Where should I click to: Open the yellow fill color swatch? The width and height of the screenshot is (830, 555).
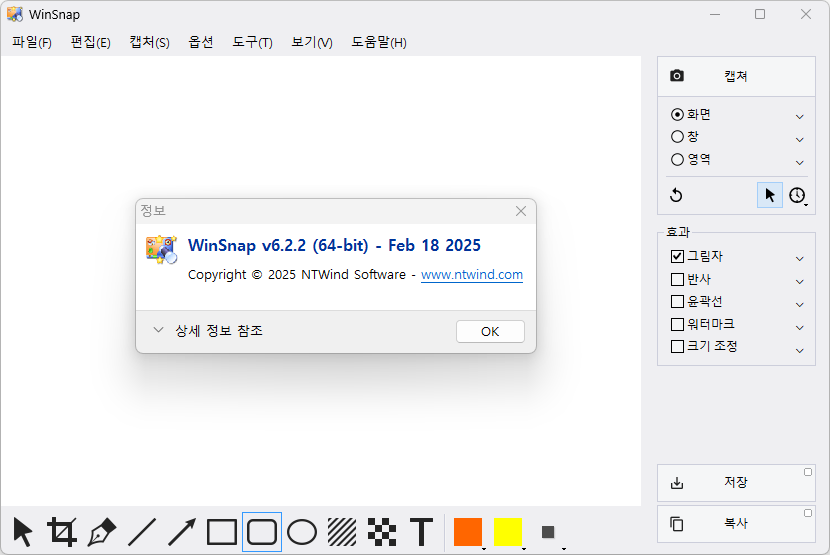point(508,532)
